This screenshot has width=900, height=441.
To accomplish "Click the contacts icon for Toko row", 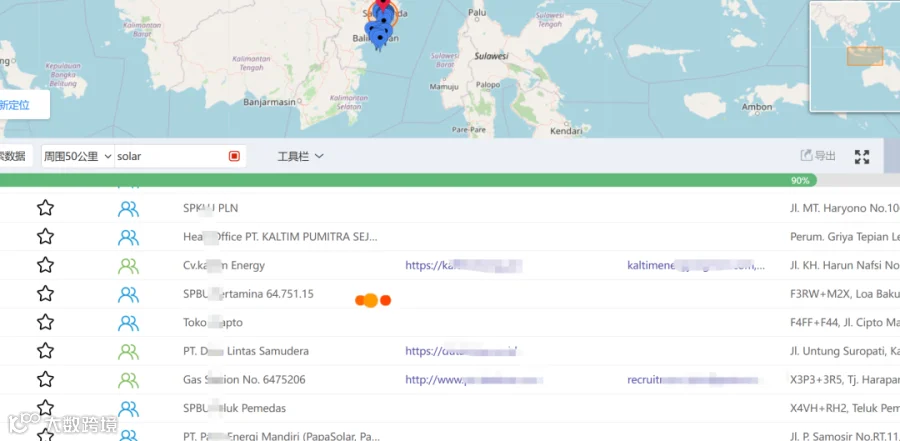I will click(x=128, y=323).
